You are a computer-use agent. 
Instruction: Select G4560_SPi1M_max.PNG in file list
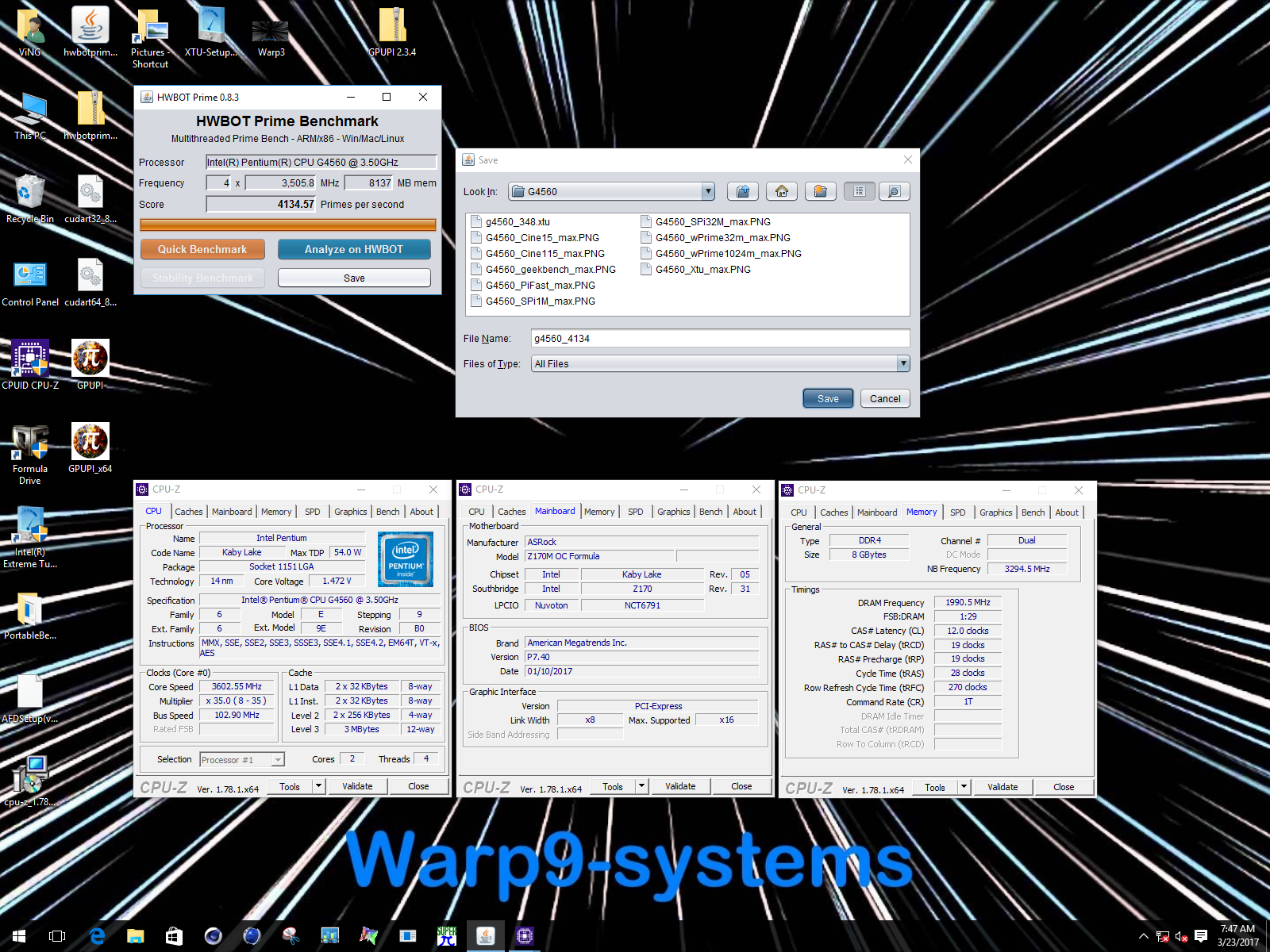[533, 301]
